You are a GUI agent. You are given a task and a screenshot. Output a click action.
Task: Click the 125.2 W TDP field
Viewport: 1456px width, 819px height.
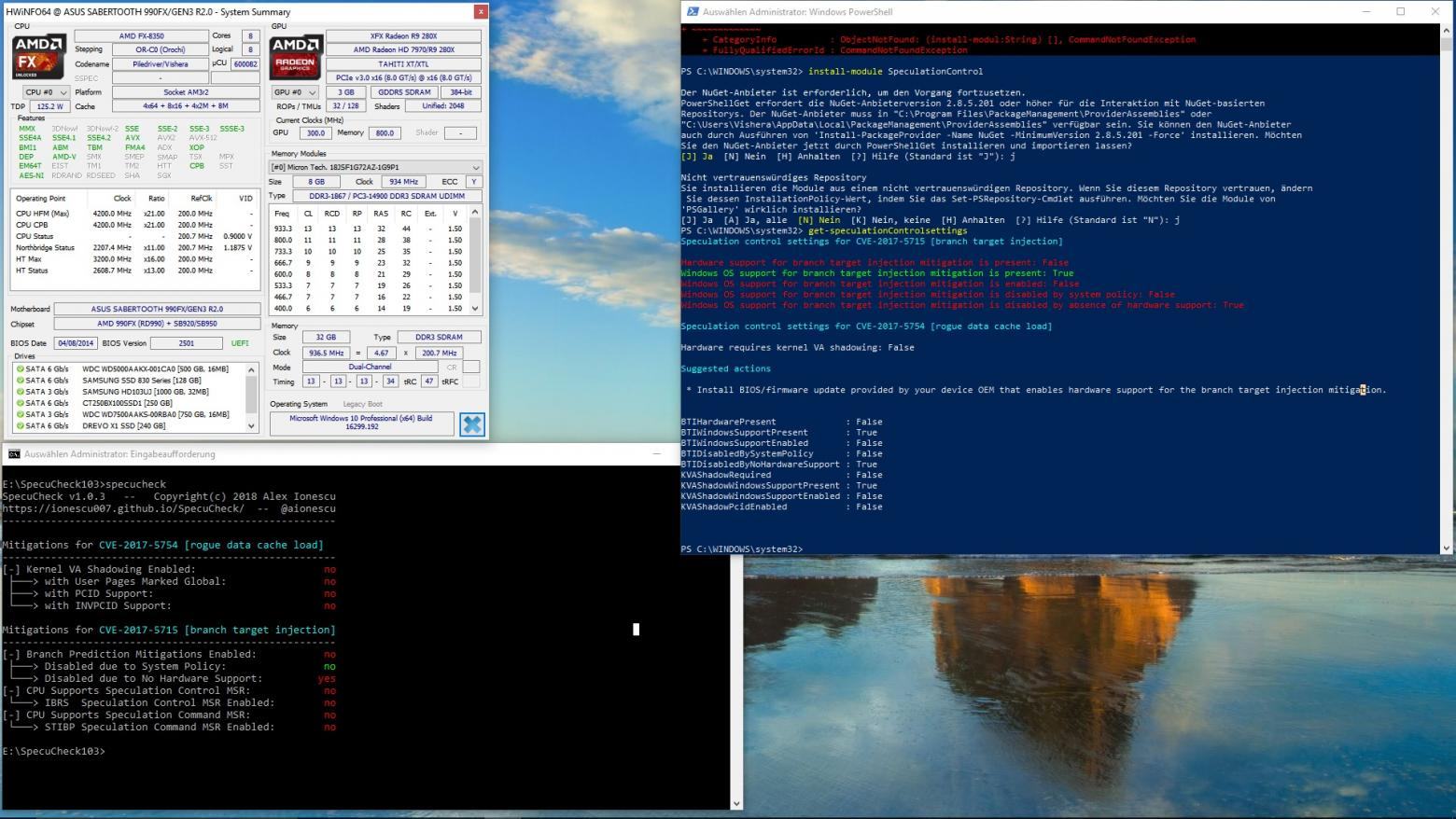click(x=50, y=106)
